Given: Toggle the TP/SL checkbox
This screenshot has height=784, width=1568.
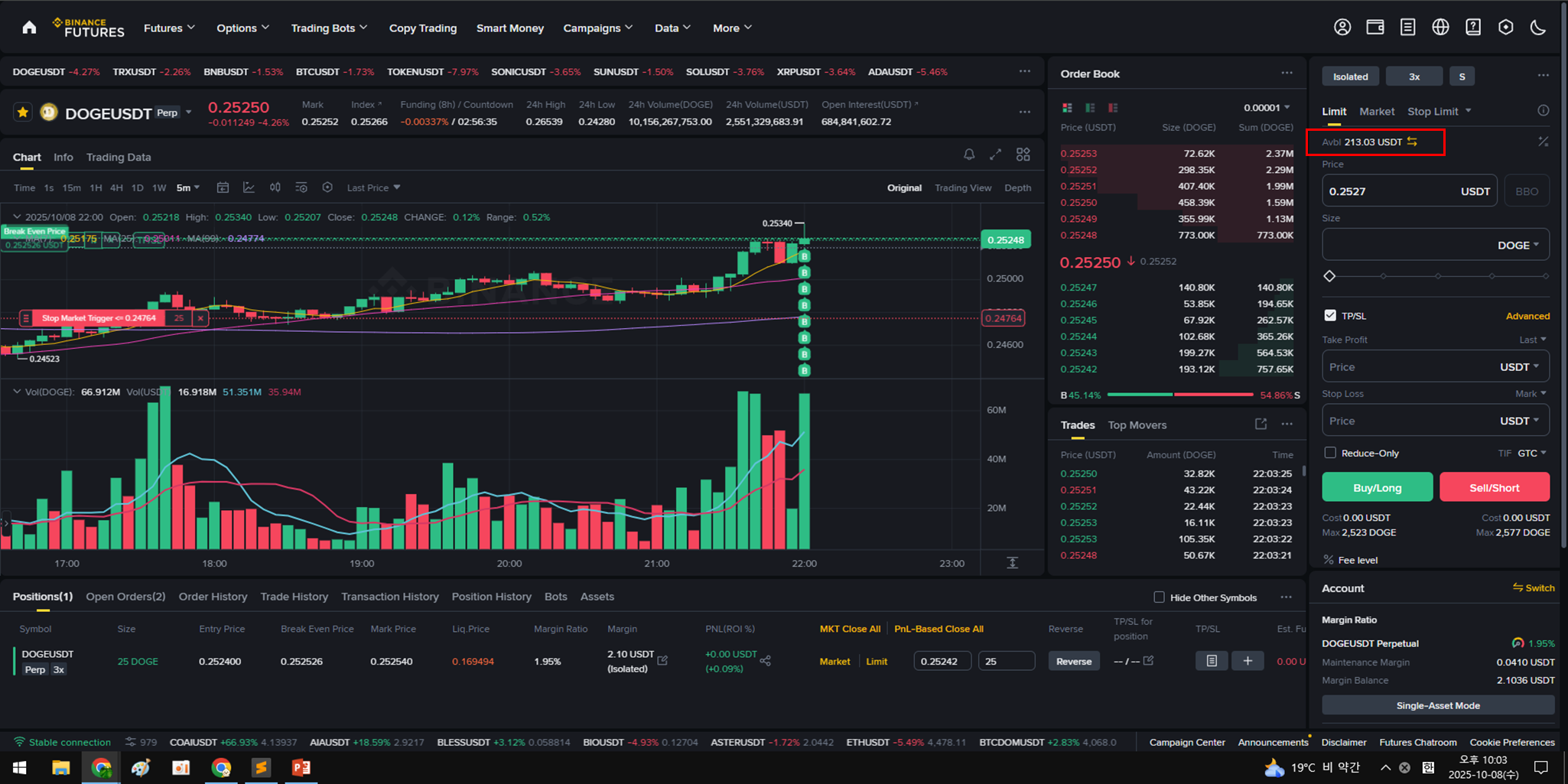Looking at the screenshot, I should click(1330, 315).
